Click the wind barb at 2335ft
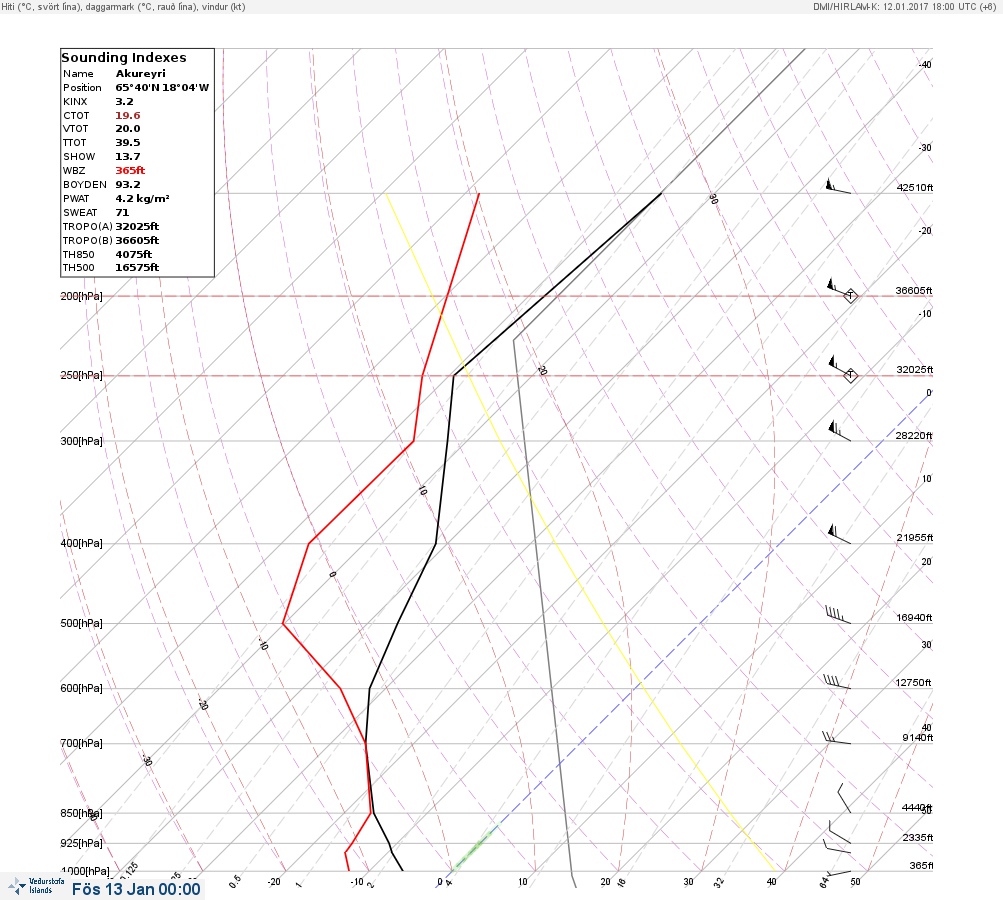The height and width of the screenshot is (900, 1003). coord(839,832)
